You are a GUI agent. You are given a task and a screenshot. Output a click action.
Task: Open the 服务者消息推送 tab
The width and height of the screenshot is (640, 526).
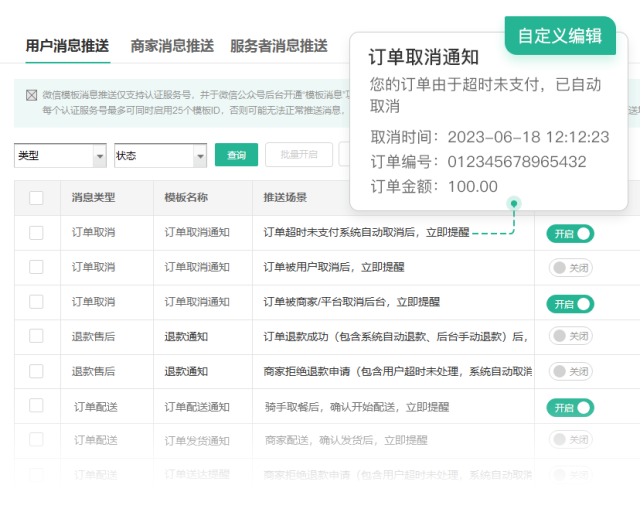[x=279, y=46]
